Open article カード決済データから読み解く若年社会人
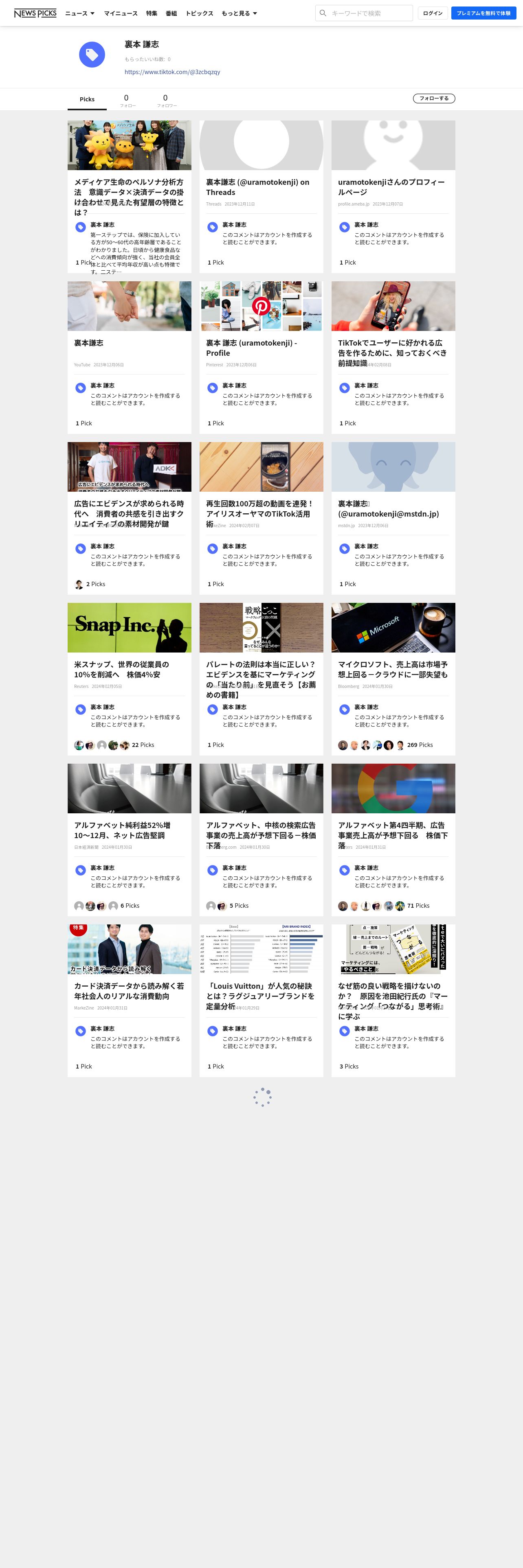 coord(129,991)
